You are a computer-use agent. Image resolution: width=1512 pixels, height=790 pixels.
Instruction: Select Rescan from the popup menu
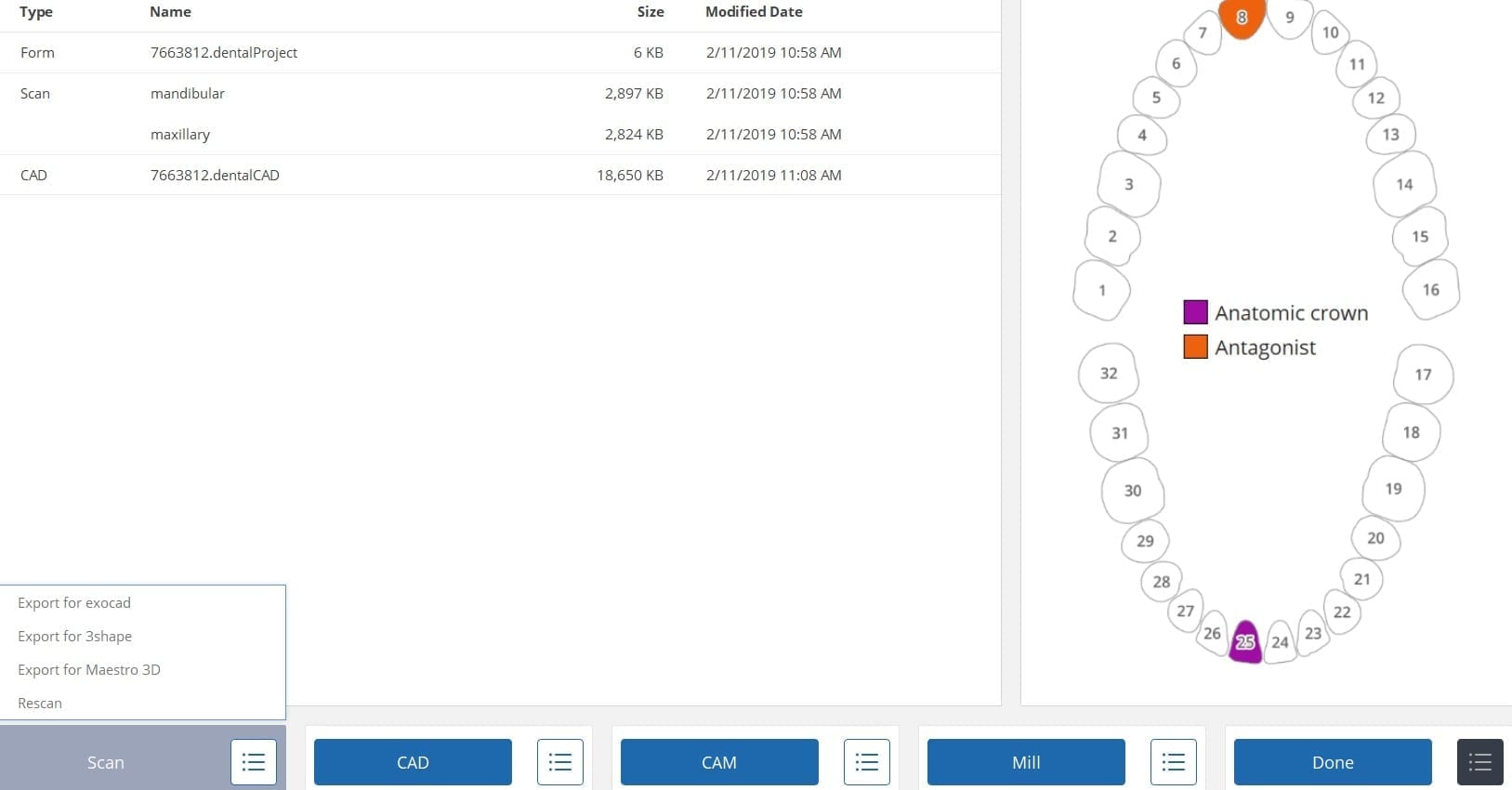(x=40, y=703)
